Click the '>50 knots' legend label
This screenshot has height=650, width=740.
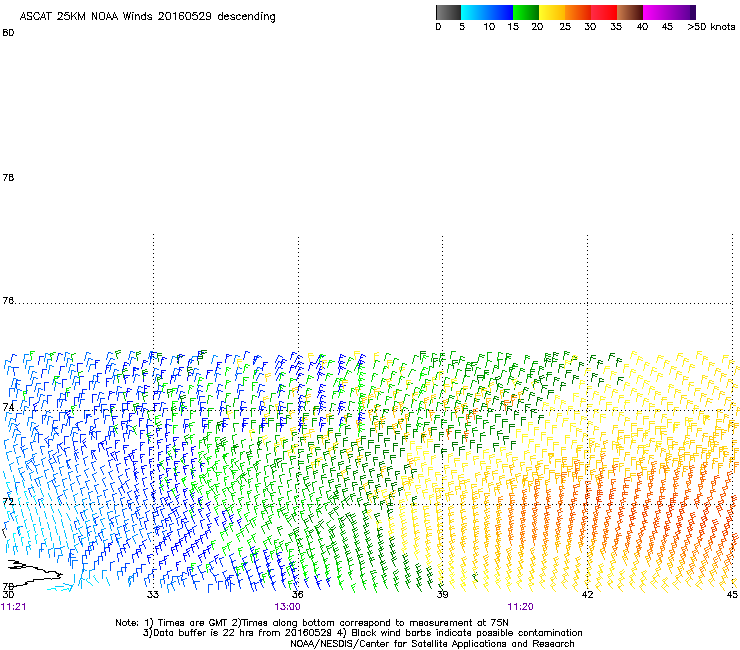pyautogui.click(x=711, y=27)
